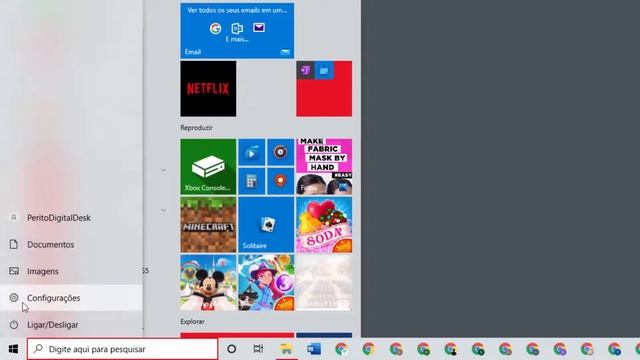Open the Bubble Witch 3 game tile
This screenshot has height=360, width=640.
coord(266,283)
